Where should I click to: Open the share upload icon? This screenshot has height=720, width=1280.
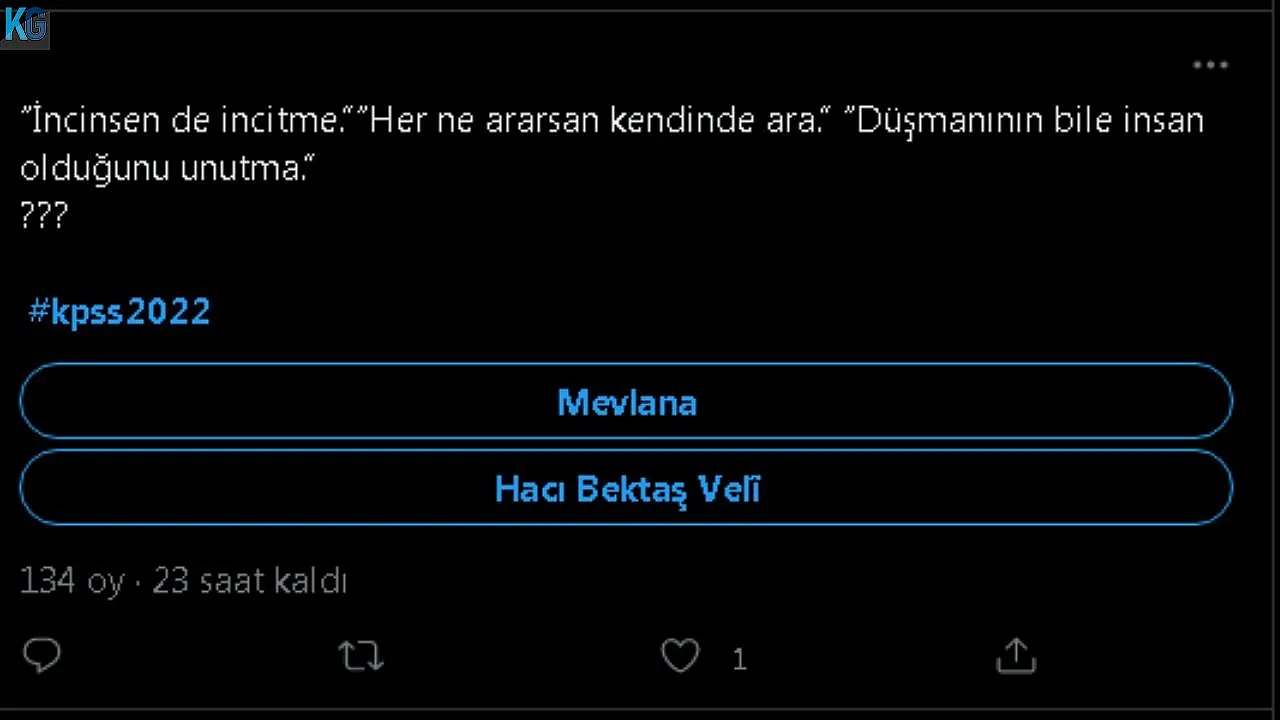coord(1016,656)
